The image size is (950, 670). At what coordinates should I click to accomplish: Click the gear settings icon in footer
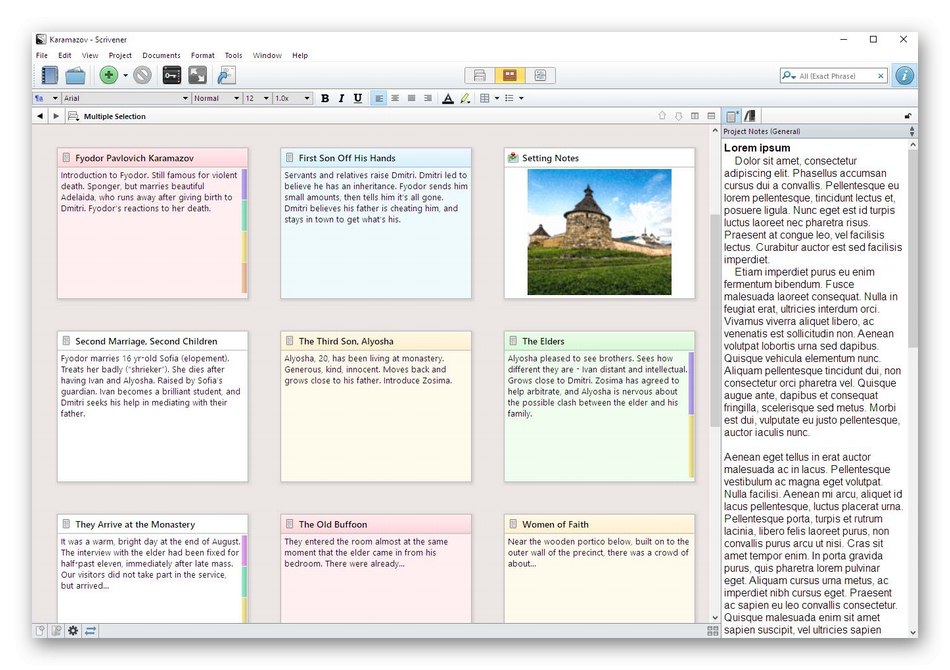pyautogui.click(x=73, y=631)
